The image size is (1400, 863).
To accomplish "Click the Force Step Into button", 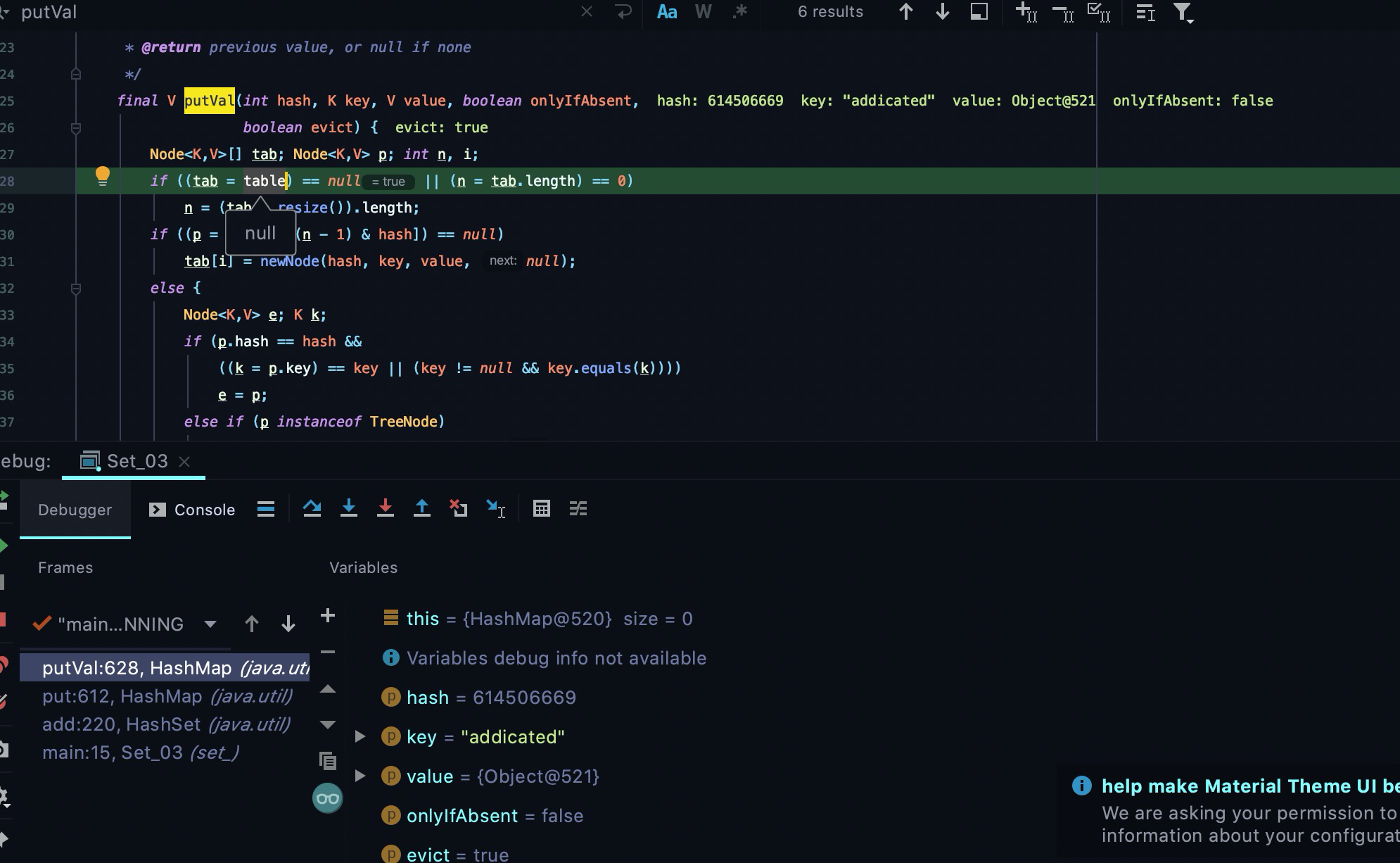I will click(x=386, y=508).
